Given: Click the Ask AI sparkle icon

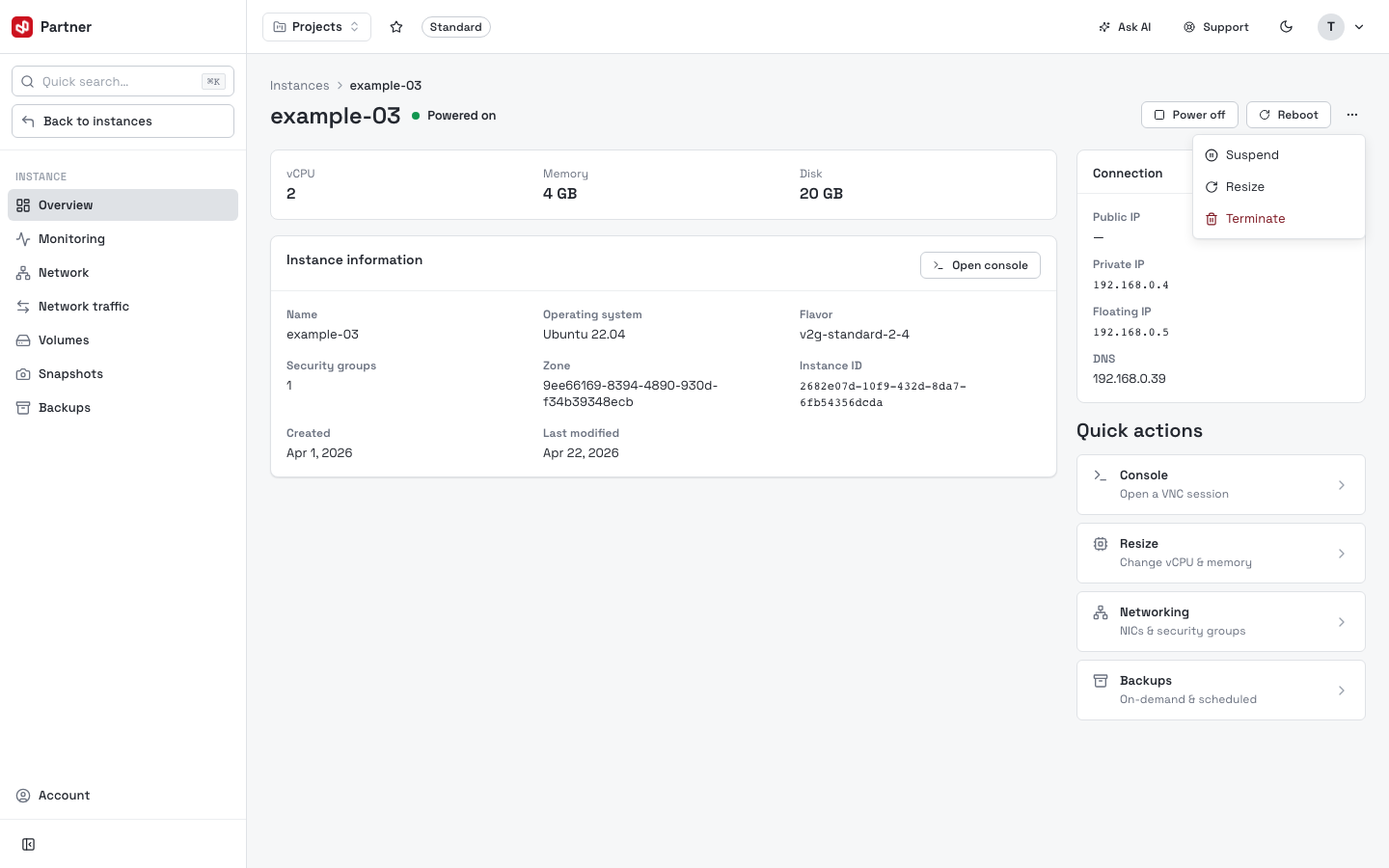Looking at the screenshot, I should pyautogui.click(x=1104, y=27).
